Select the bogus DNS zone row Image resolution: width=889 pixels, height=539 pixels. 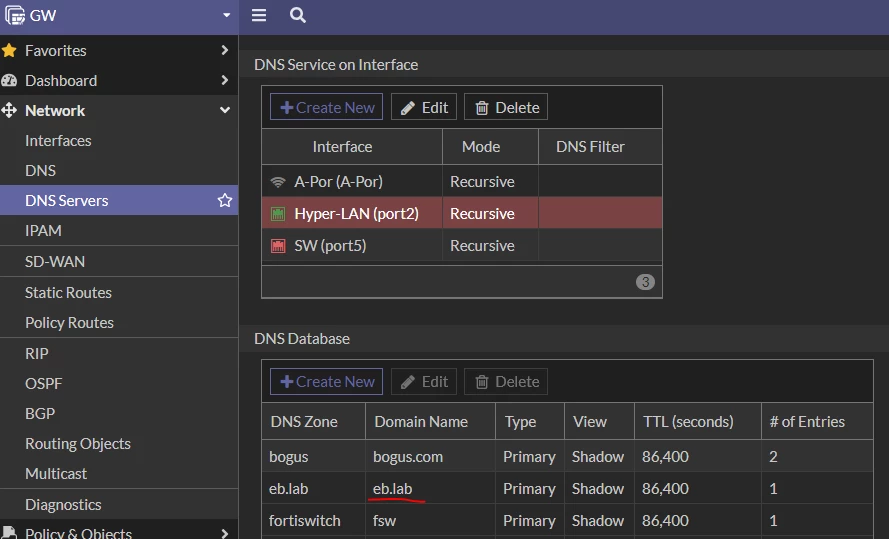tap(567, 456)
